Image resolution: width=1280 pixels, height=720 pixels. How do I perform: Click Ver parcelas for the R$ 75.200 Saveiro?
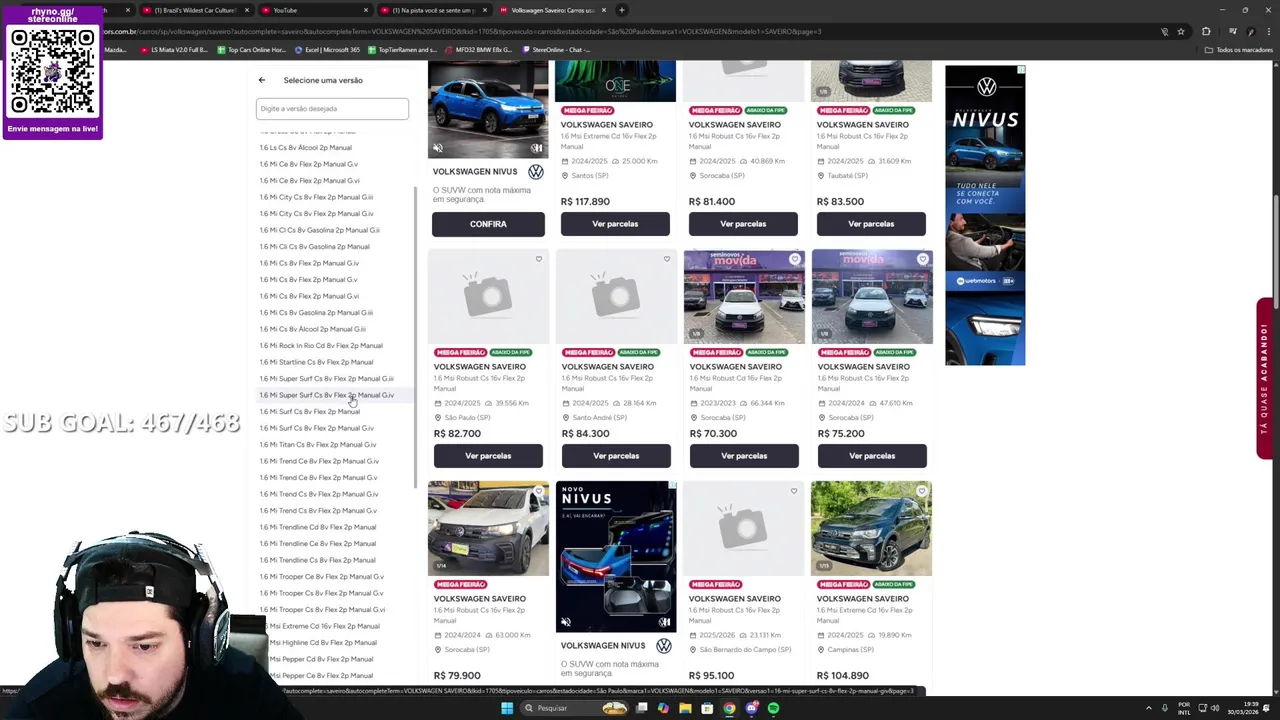click(x=872, y=456)
